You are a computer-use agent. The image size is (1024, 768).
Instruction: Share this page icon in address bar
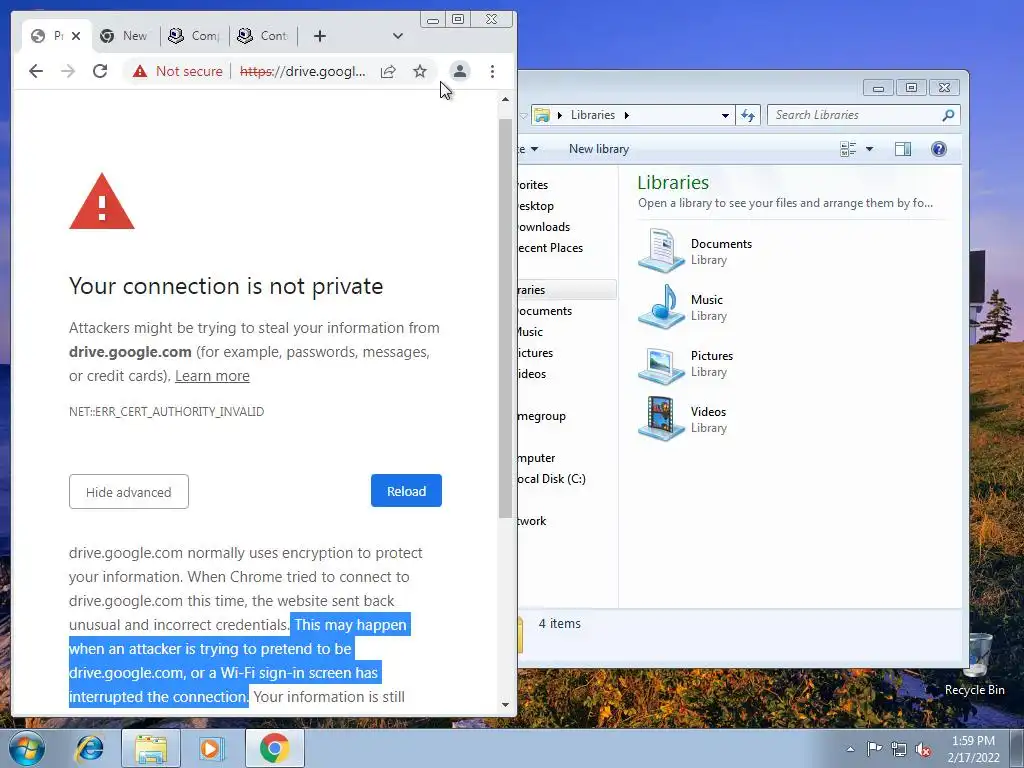point(388,71)
